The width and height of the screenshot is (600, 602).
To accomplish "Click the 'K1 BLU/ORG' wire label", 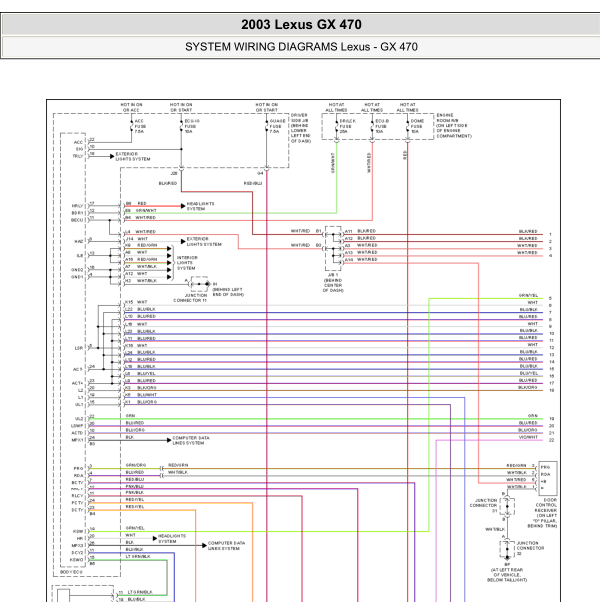I will (141, 402).
